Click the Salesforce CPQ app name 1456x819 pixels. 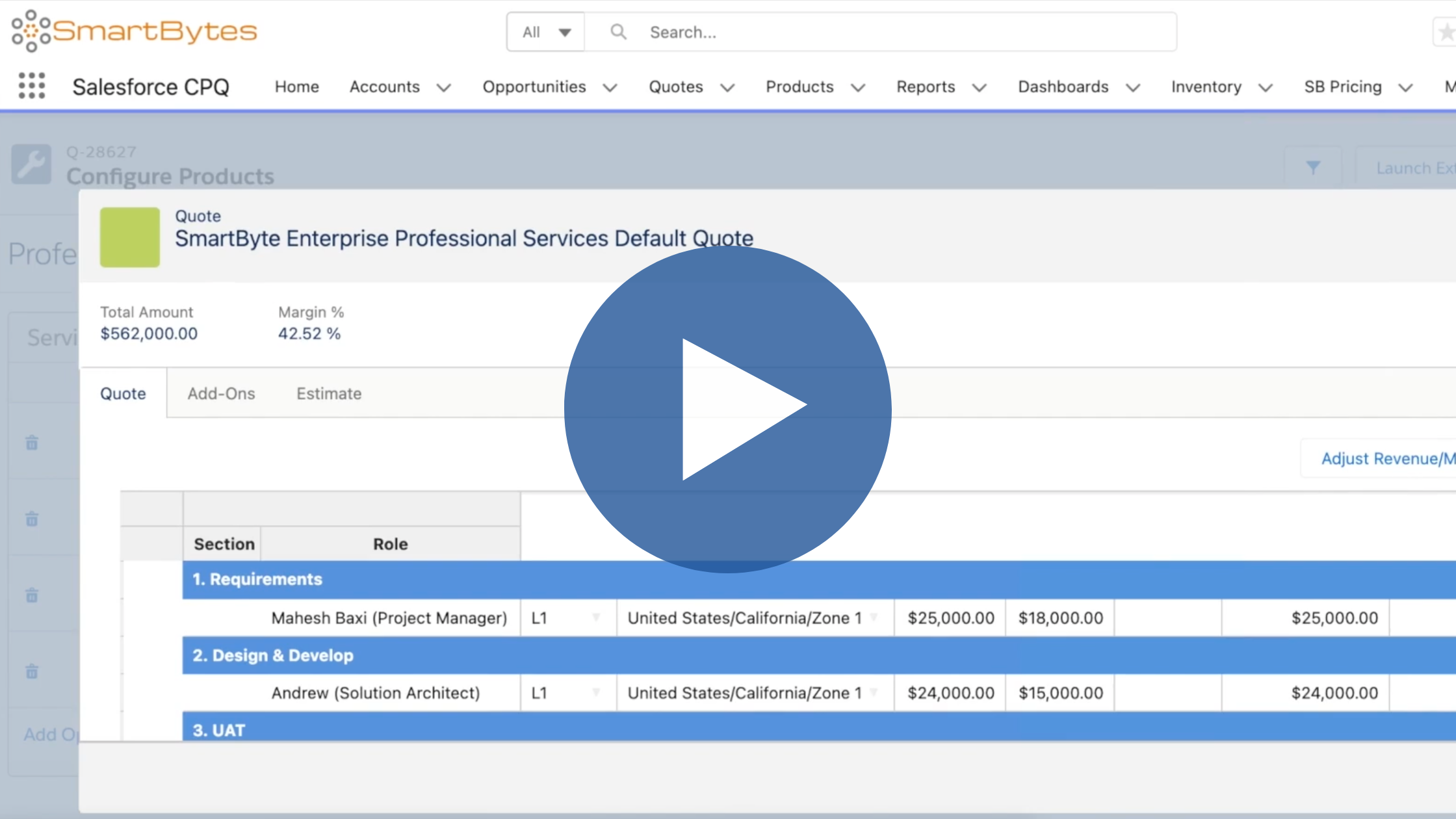(151, 86)
